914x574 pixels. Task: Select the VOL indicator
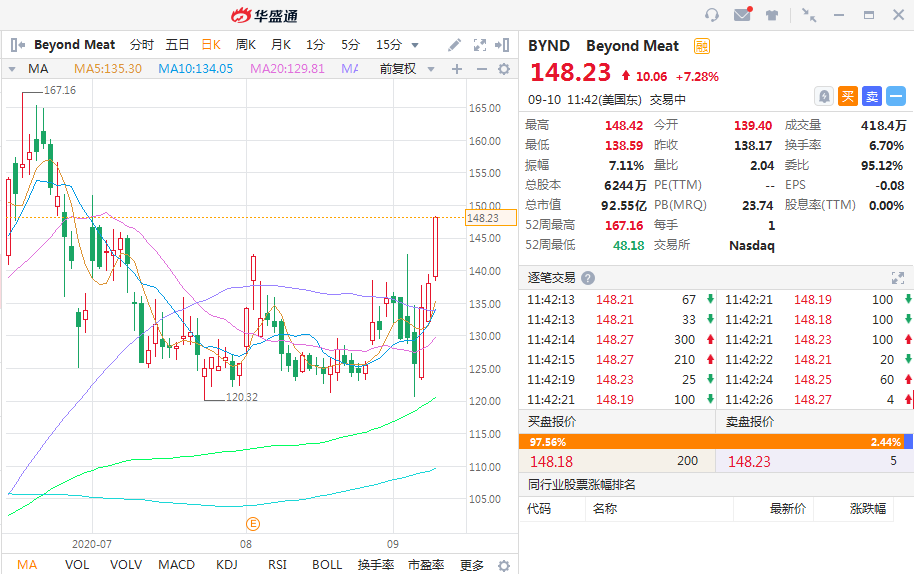tap(77, 565)
